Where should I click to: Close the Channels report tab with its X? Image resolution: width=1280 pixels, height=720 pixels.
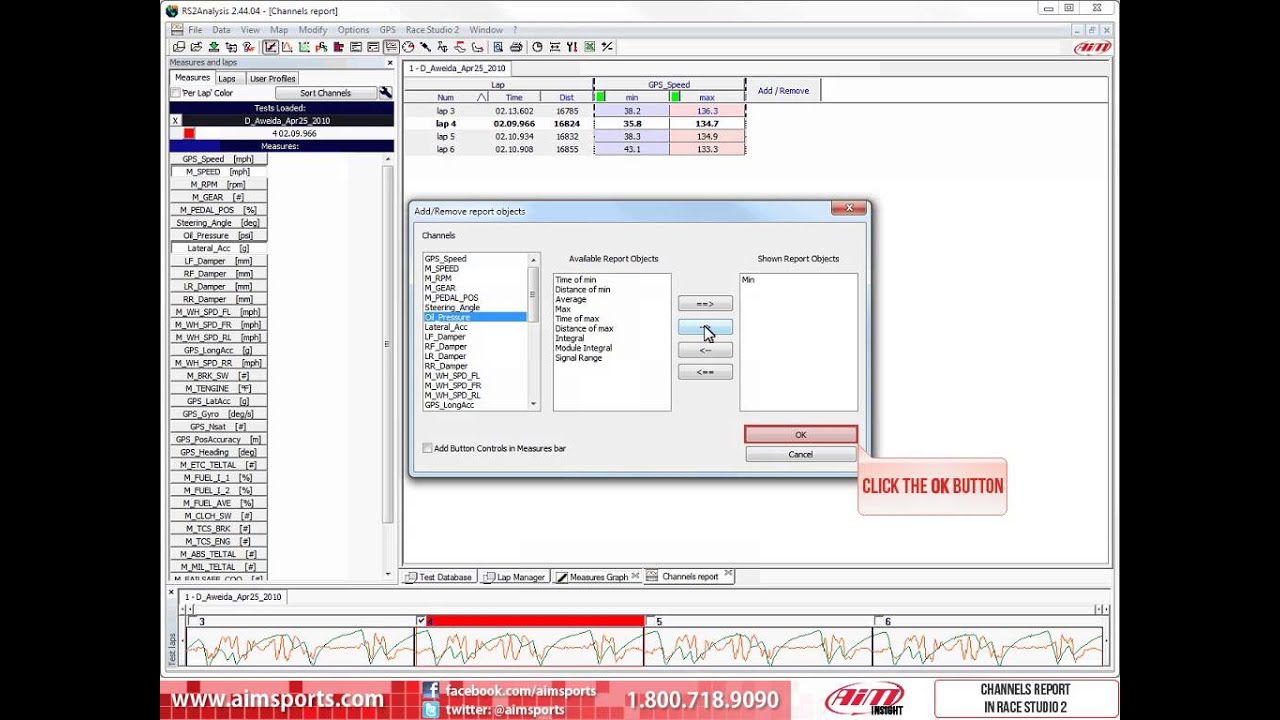tap(728, 575)
